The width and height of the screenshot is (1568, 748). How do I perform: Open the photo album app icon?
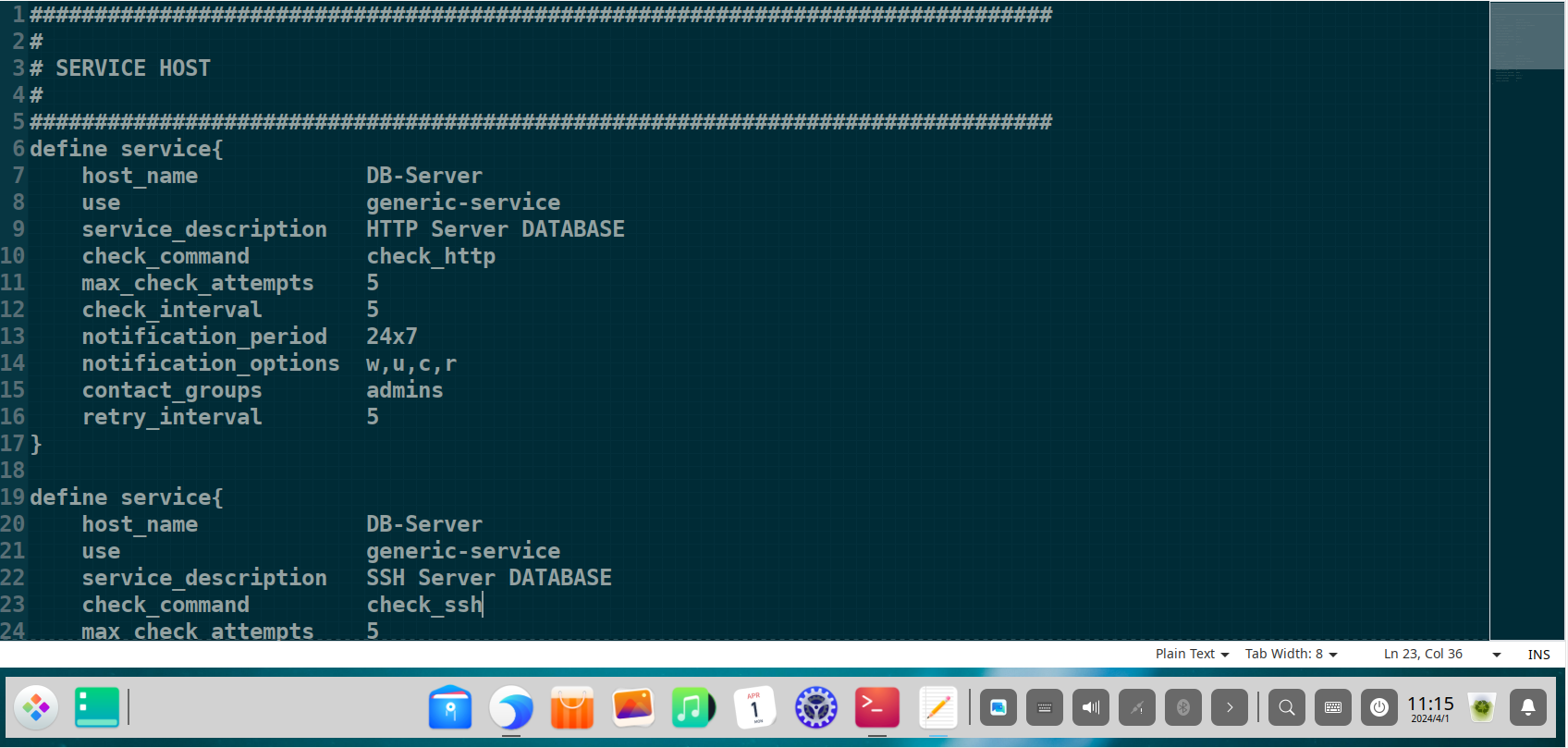pos(633,709)
